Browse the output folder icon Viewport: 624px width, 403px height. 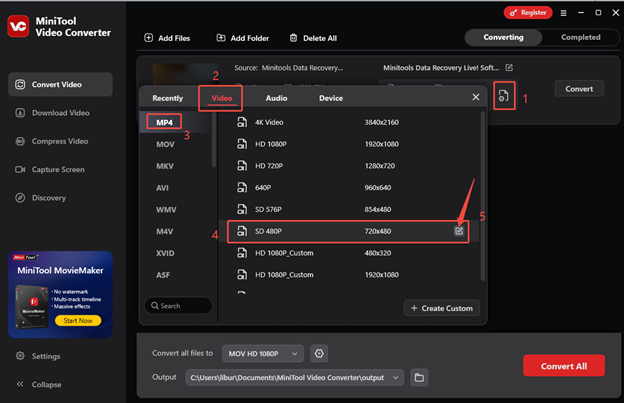tap(419, 378)
